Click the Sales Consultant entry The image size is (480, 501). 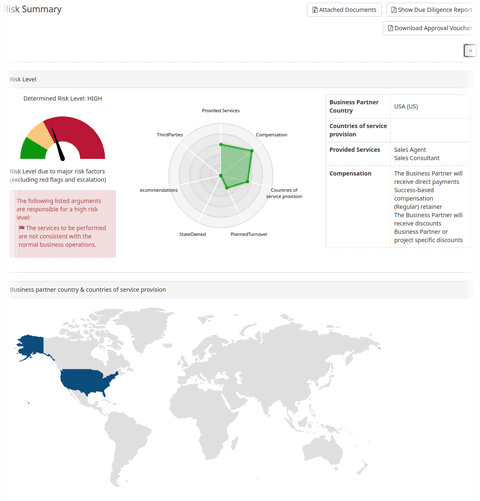(417, 158)
